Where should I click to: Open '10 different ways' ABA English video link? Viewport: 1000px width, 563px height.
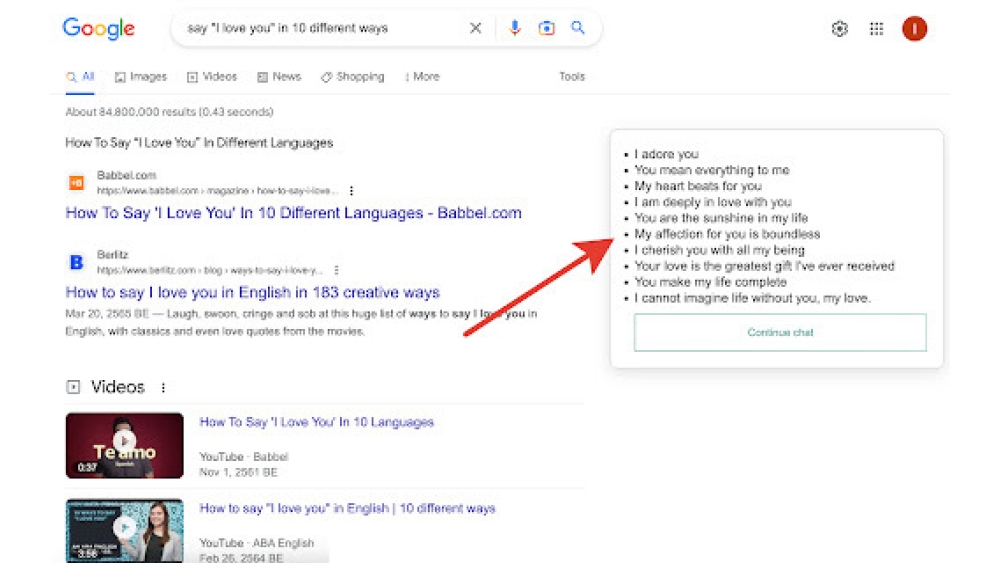point(348,508)
